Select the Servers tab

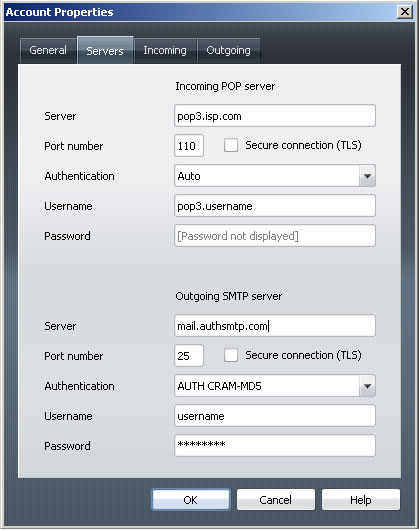click(105, 50)
